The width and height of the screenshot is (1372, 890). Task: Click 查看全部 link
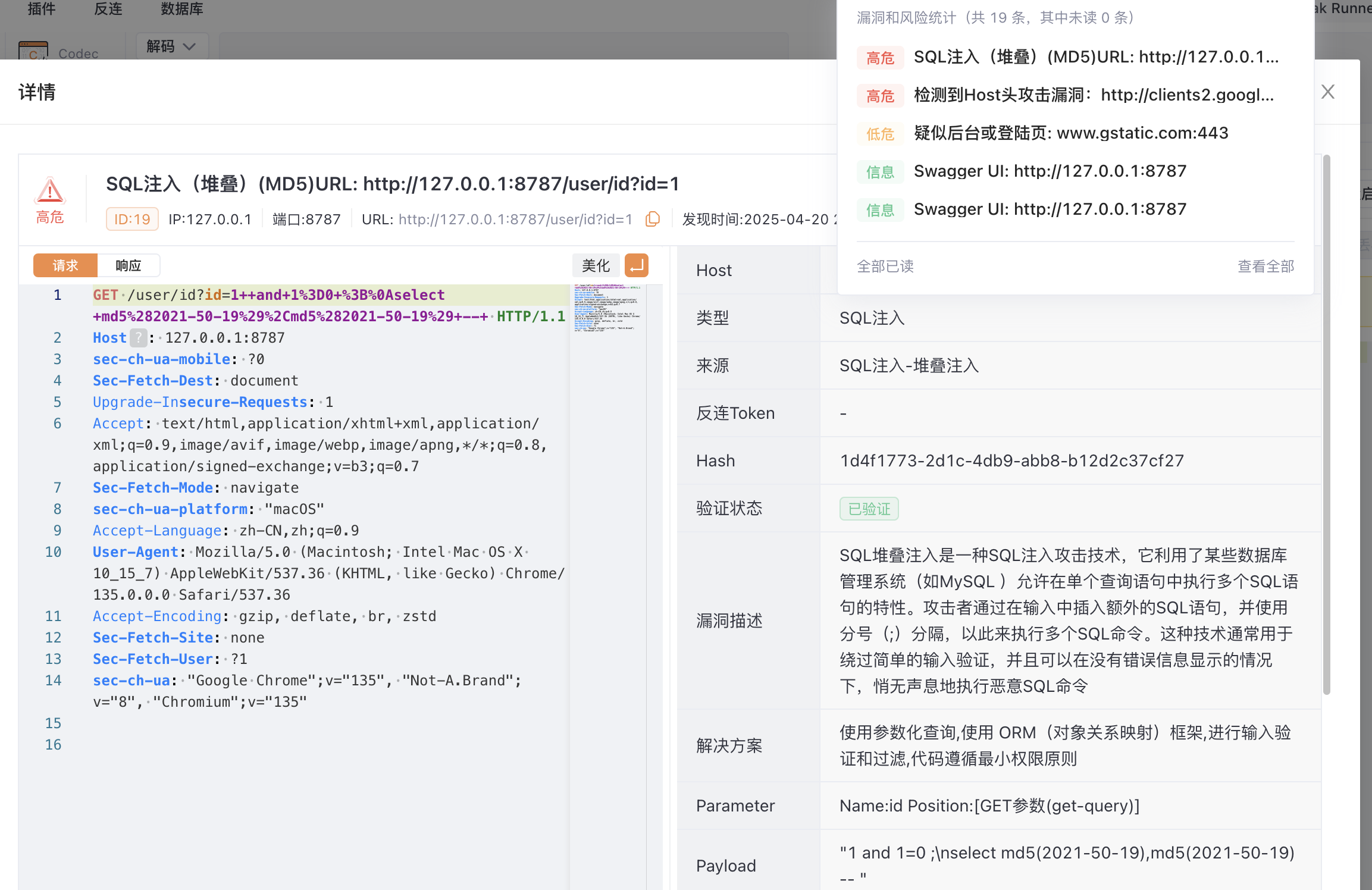1266,266
